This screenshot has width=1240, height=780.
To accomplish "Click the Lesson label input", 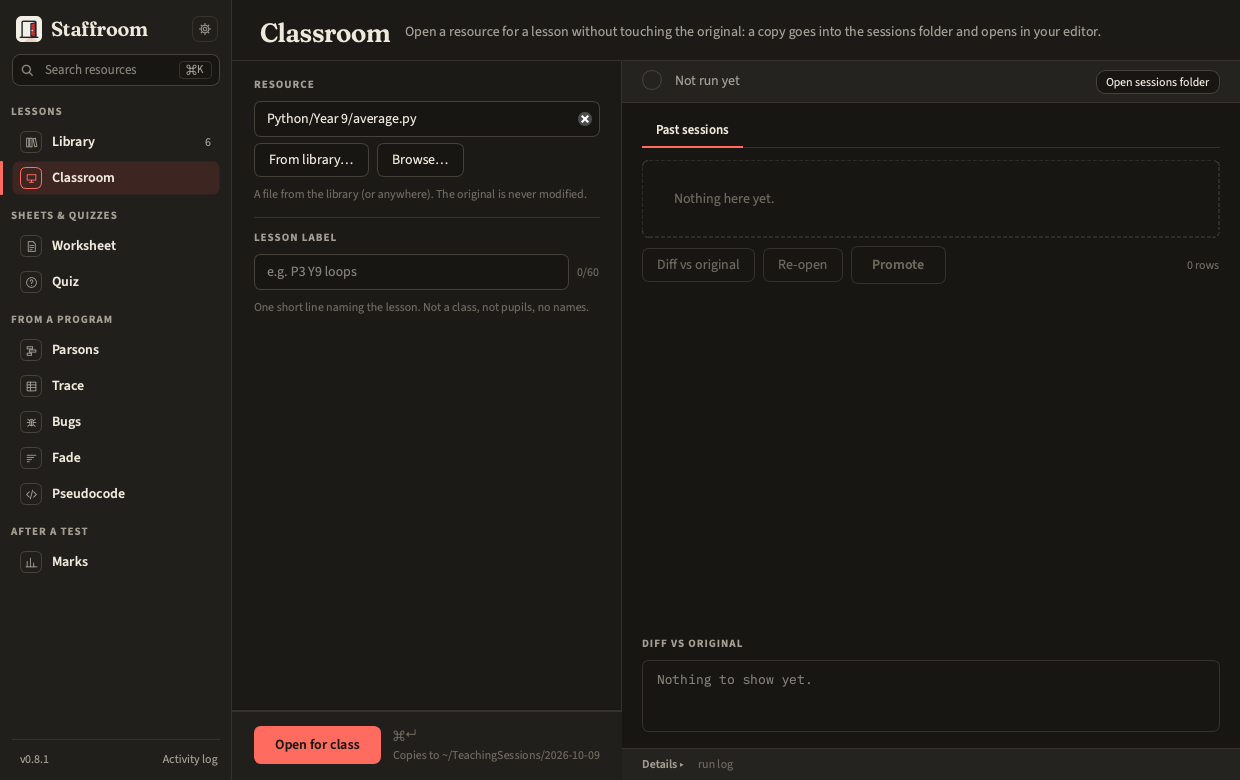I will click(411, 272).
